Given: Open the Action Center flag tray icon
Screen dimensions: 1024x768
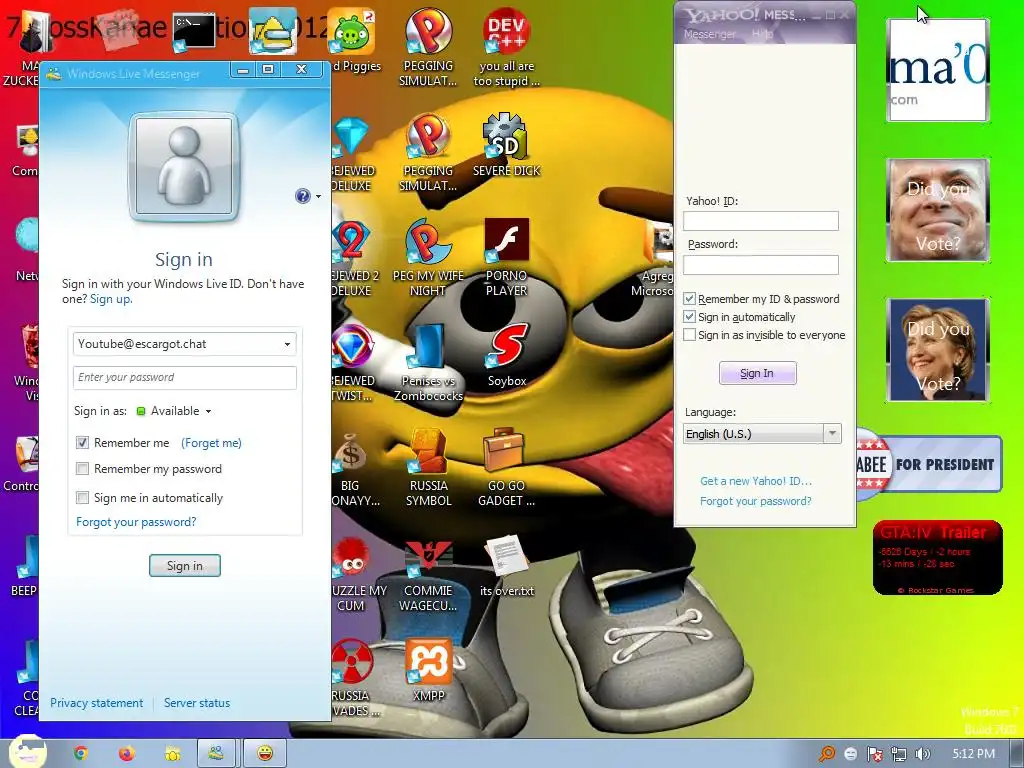Looking at the screenshot, I should click(x=874, y=754).
